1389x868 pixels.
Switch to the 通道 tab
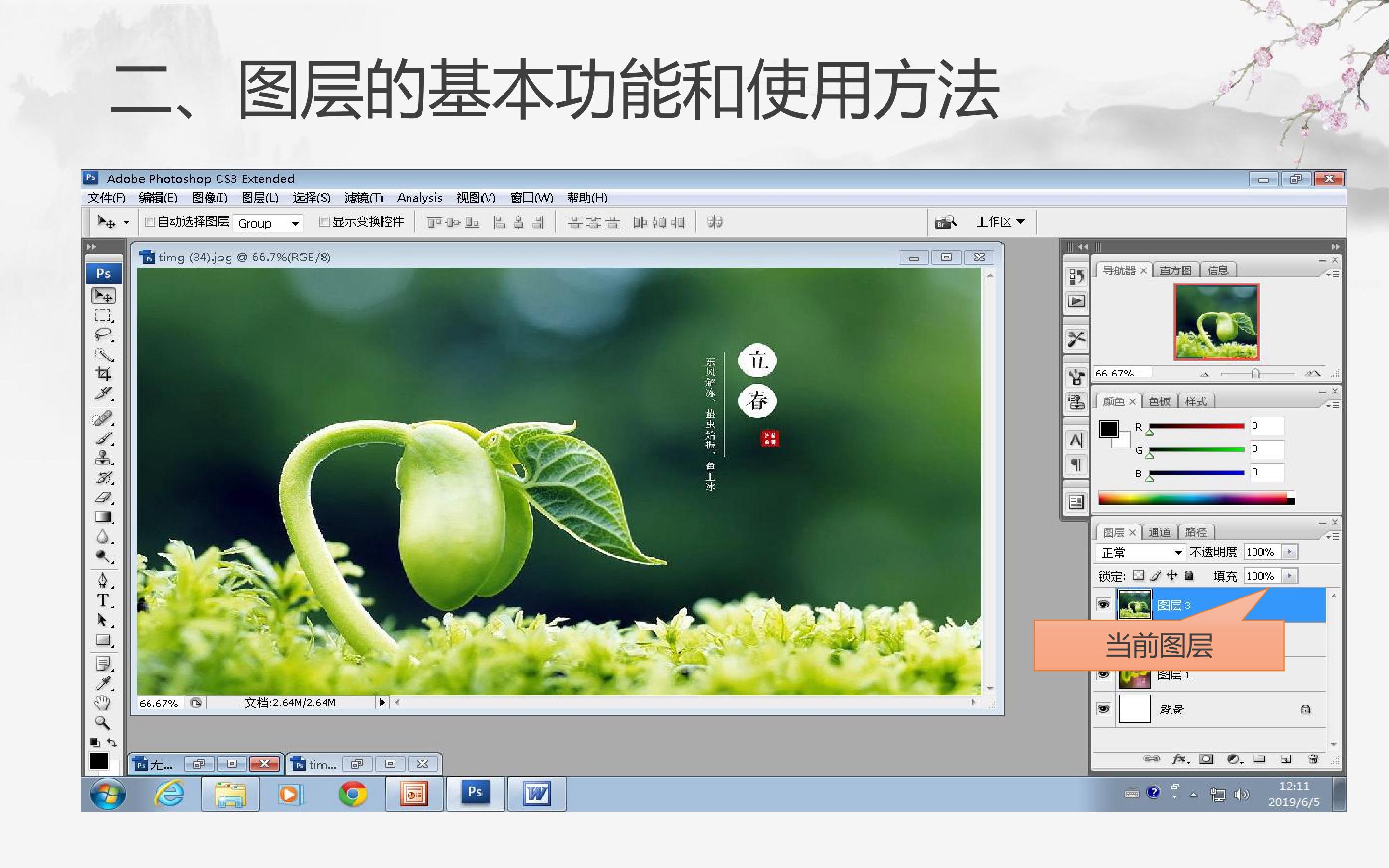[1159, 532]
